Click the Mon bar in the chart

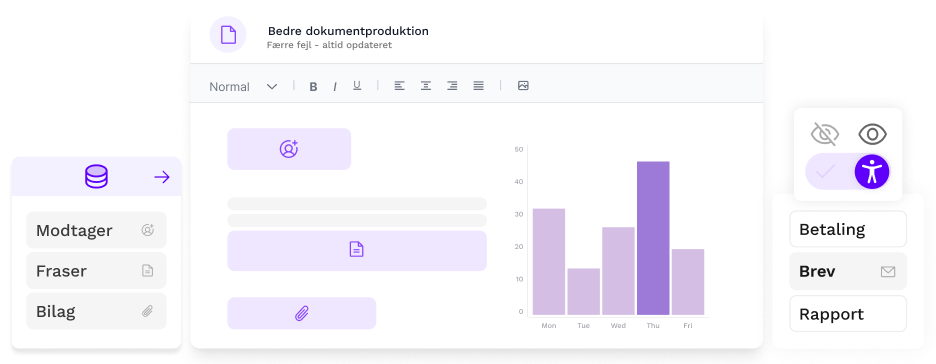(x=549, y=261)
